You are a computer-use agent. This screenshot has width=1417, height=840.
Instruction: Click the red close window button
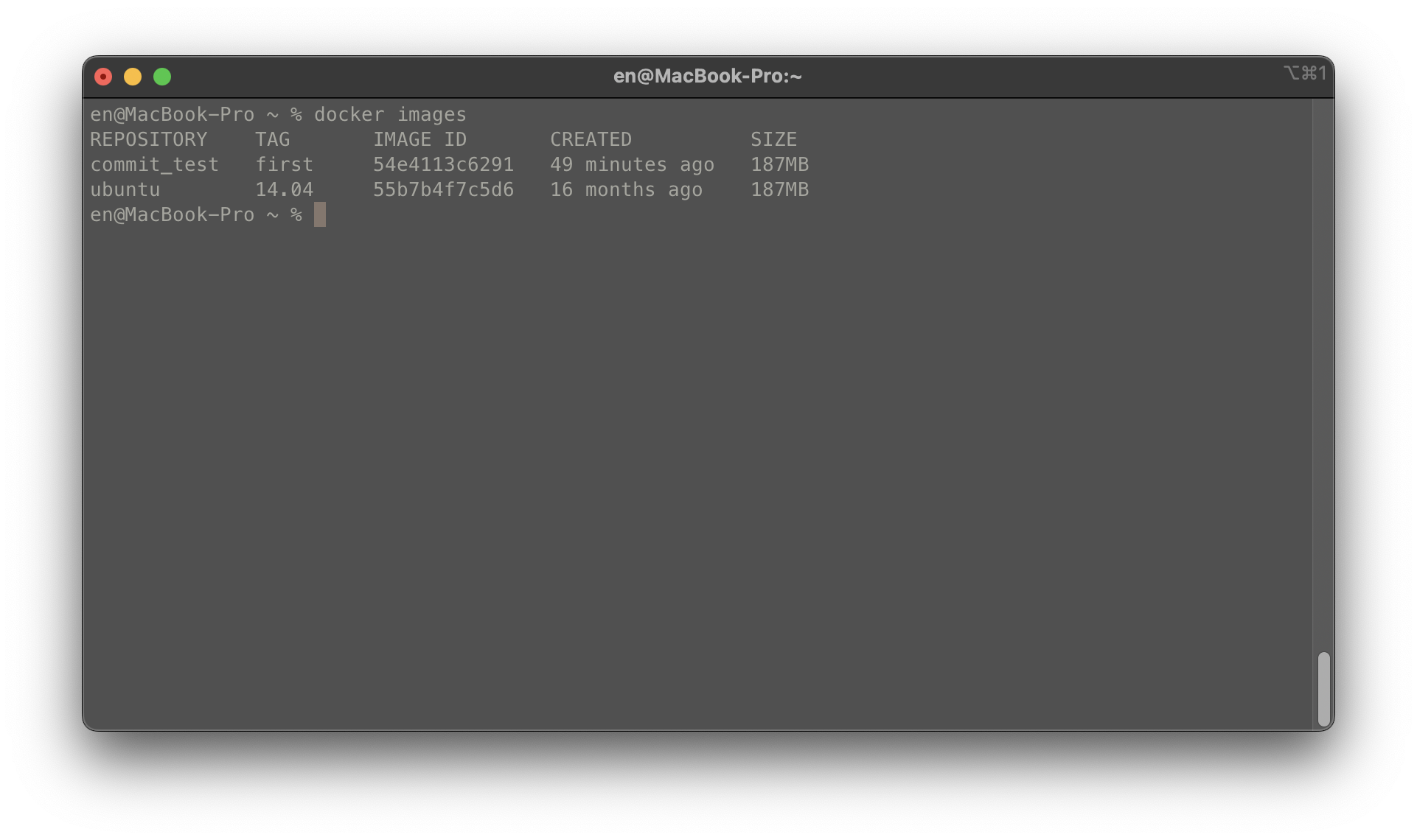pos(103,77)
